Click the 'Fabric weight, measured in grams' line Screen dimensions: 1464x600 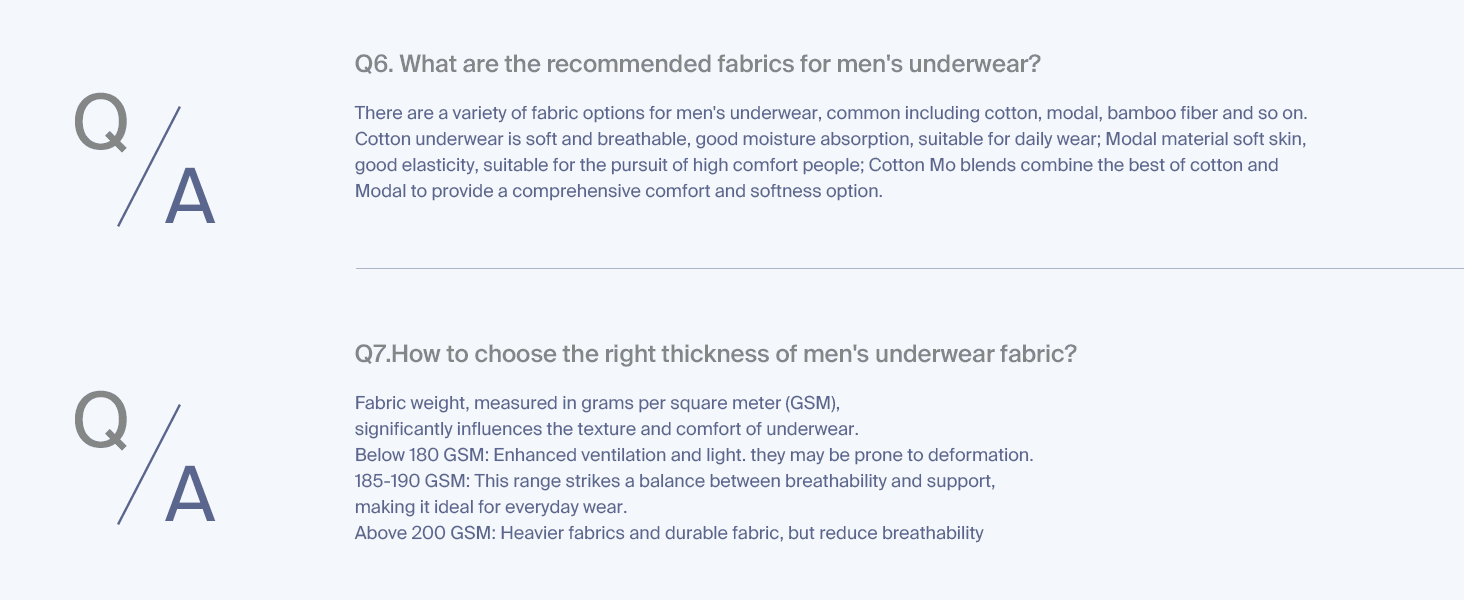click(x=598, y=403)
